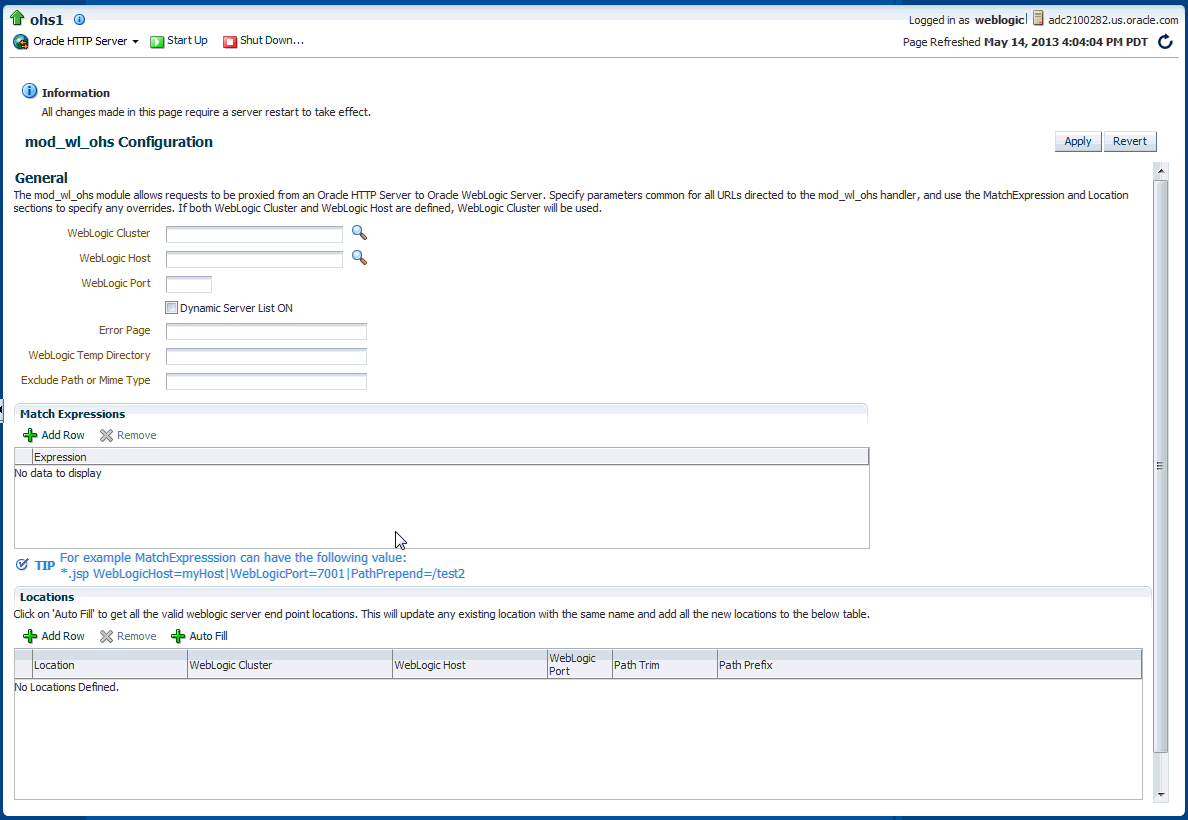Refresh the page using the refresh icon
The width and height of the screenshot is (1188, 820).
coord(1165,42)
